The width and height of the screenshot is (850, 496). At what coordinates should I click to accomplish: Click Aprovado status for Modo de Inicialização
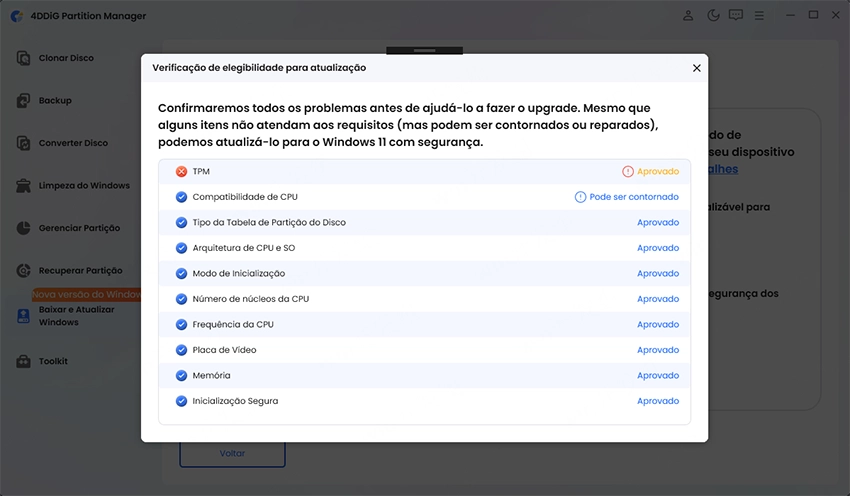click(x=658, y=273)
